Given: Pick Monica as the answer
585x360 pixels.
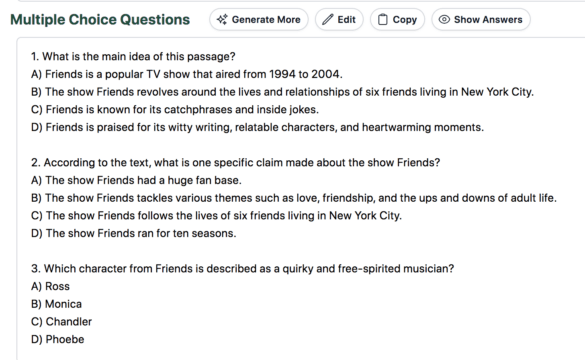Looking at the screenshot, I should point(56,304).
